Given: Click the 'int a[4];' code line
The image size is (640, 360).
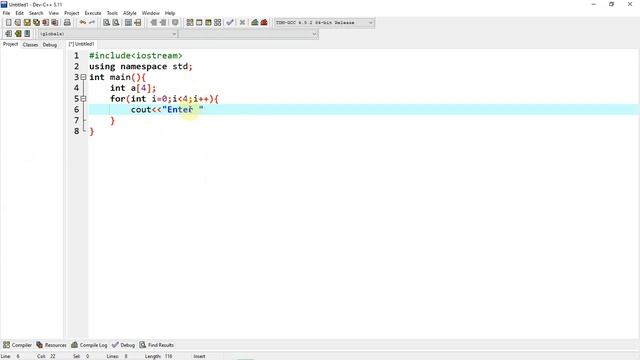Looking at the screenshot, I should pyautogui.click(x=133, y=88).
